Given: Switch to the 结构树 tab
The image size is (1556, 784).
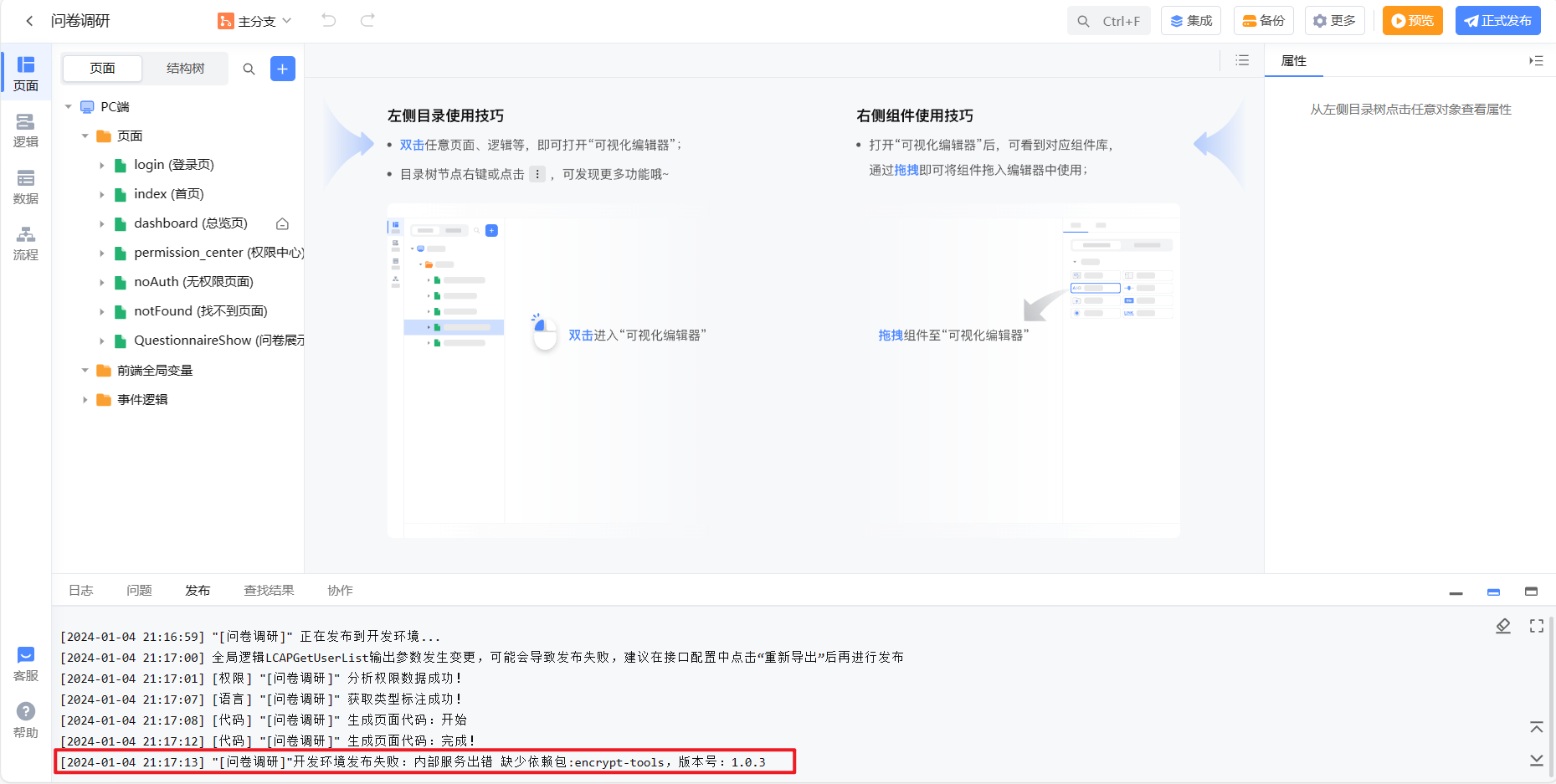Looking at the screenshot, I should coord(185,69).
